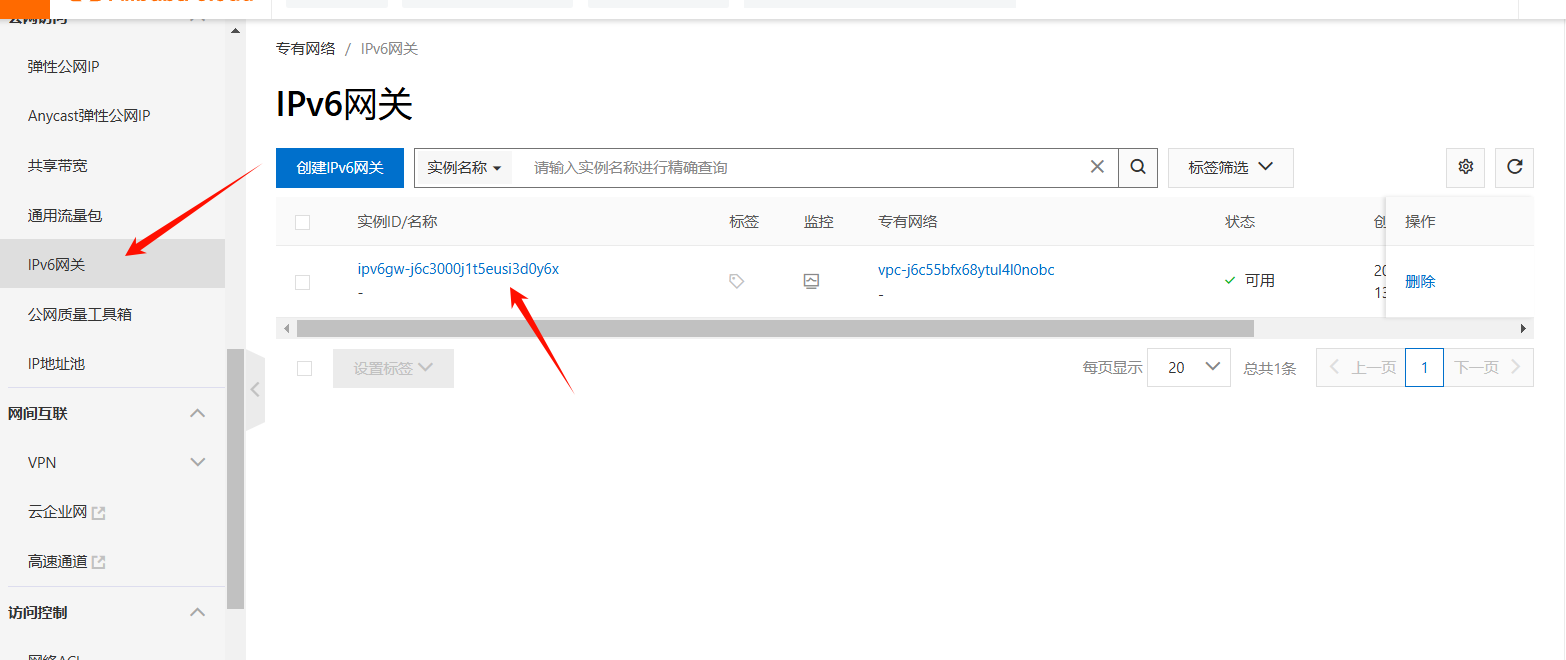Click the 上一页 pagination button
This screenshot has width=1566, height=660.
[x=1360, y=368]
